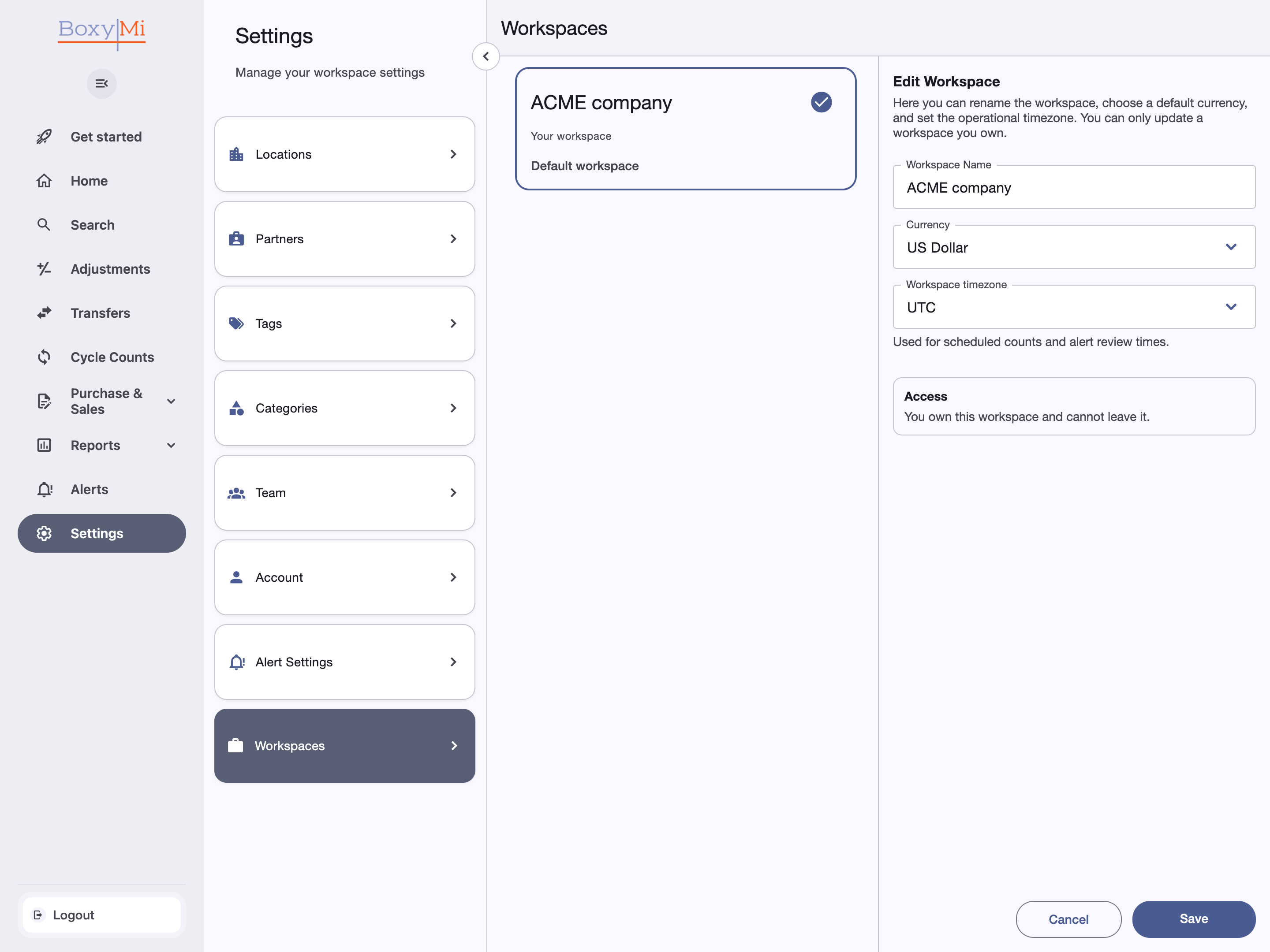
Task: Toggle the ACME company selected checkmark
Action: click(x=821, y=102)
